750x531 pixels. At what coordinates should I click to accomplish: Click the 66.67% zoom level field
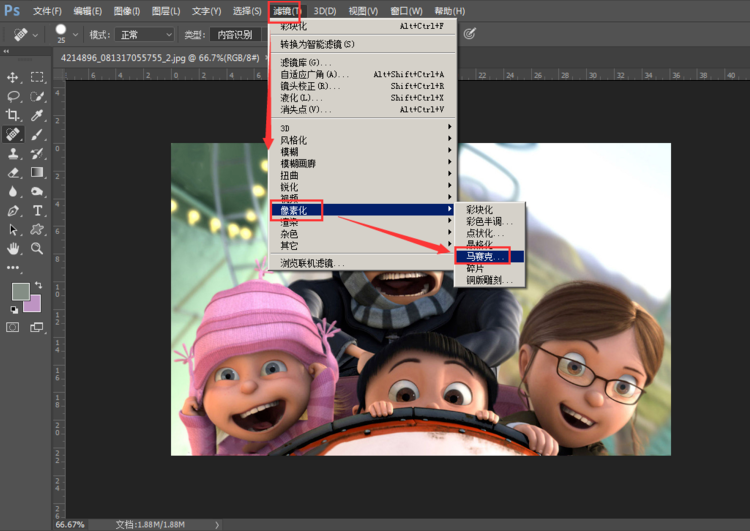[x=70, y=525]
